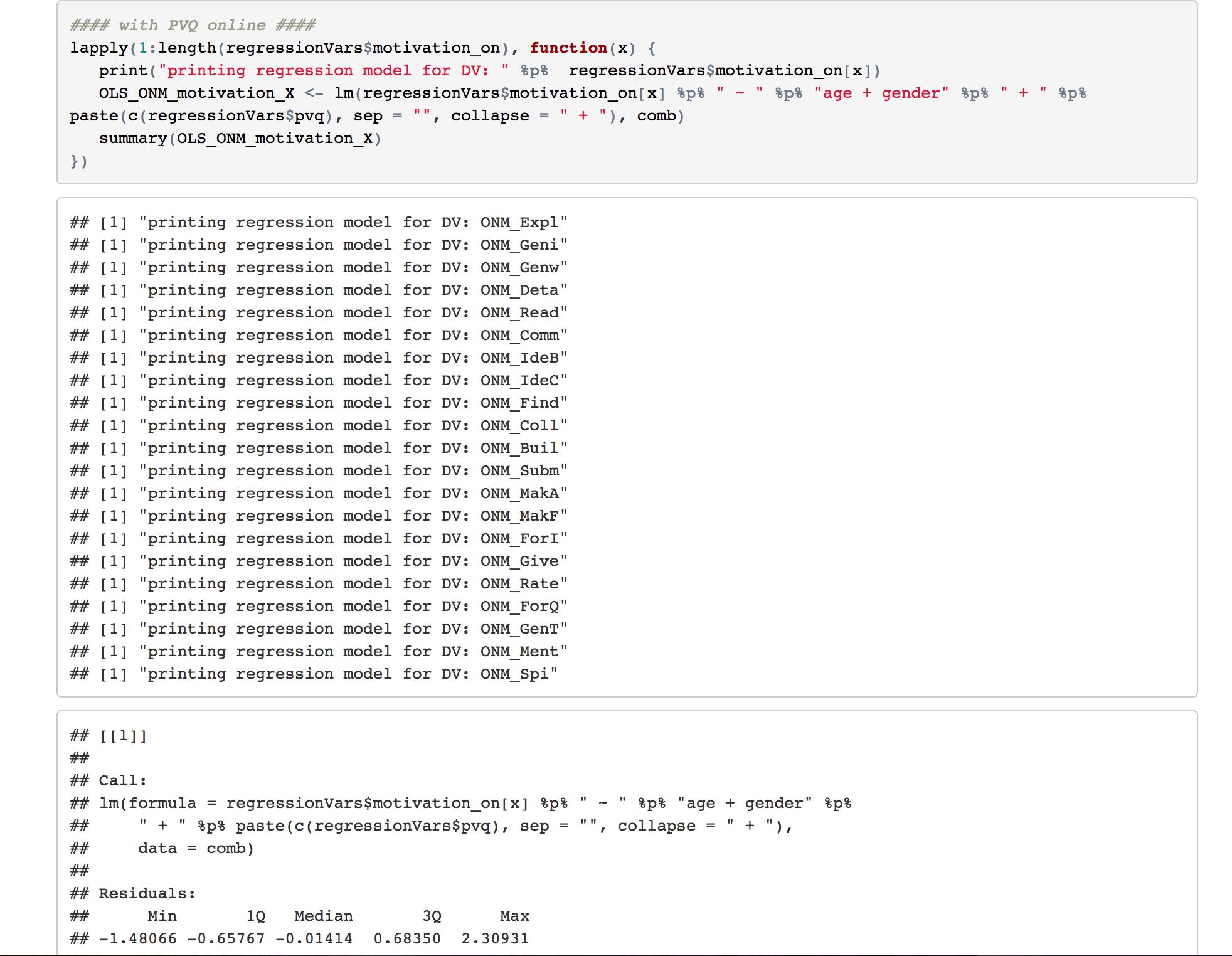Click the Median residual value -0.01414
Viewport: 1232px width, 956px height.
pos(314,938)
